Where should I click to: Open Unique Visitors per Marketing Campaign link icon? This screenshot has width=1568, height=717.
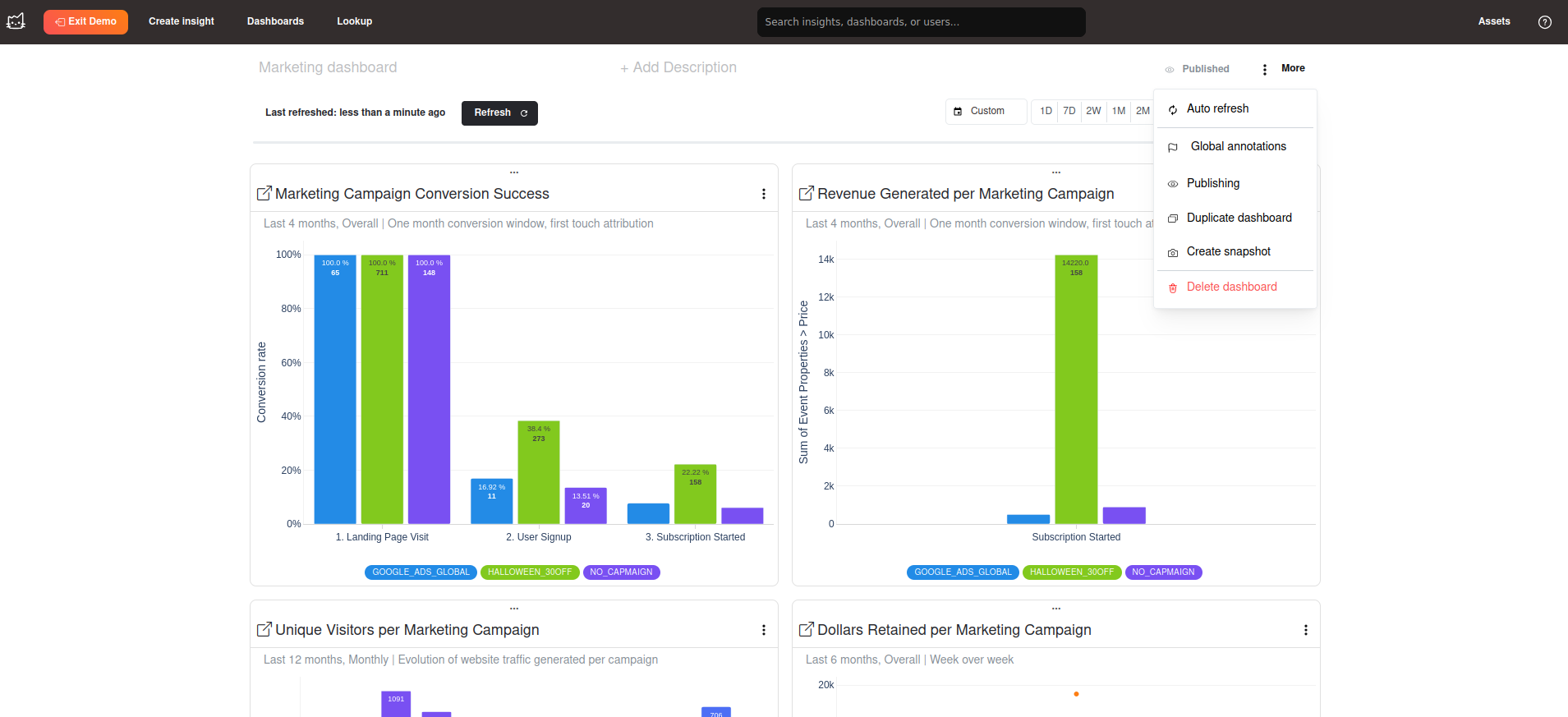pyautogui.click(x=264, y=629)
